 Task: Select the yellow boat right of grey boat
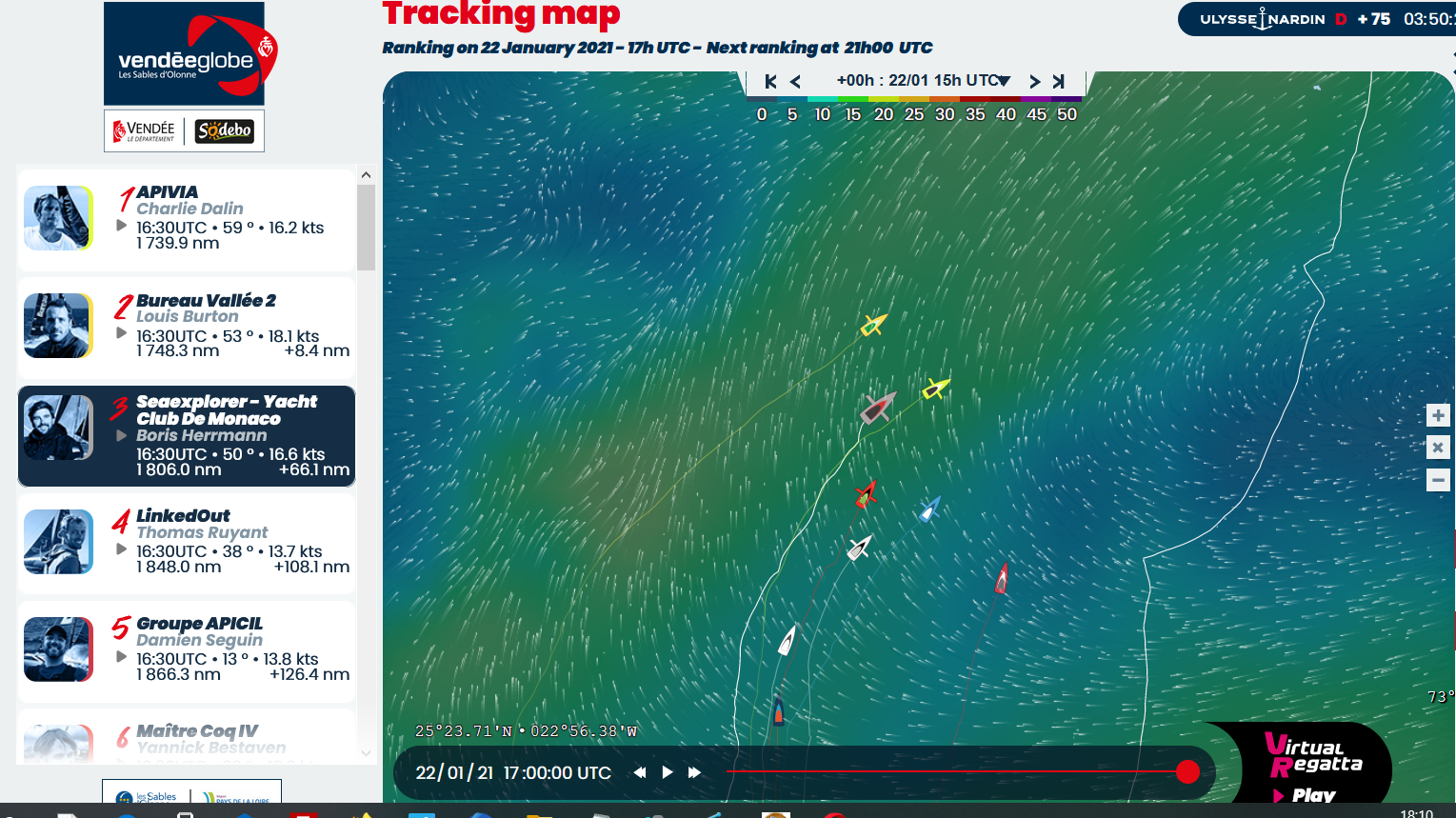tap(936, 389)
